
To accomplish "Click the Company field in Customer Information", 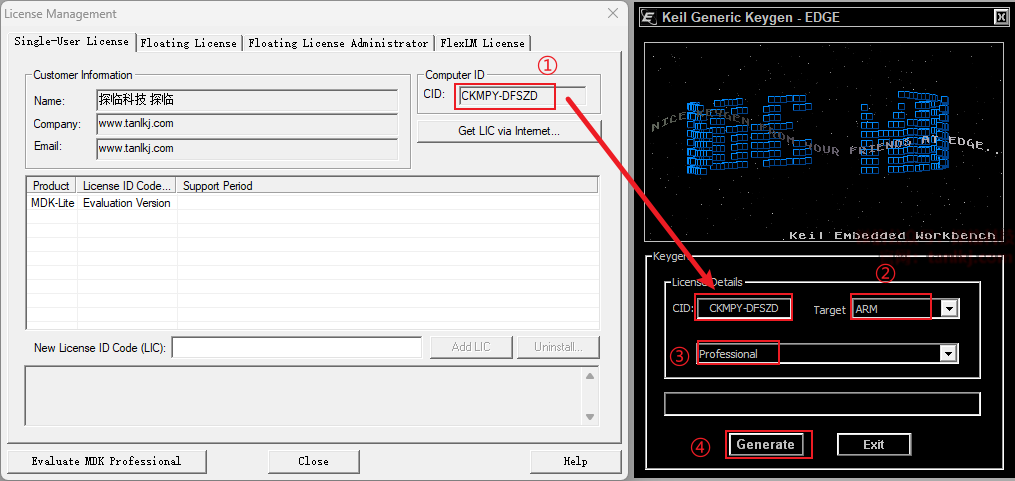I will [x=247, y=124].
